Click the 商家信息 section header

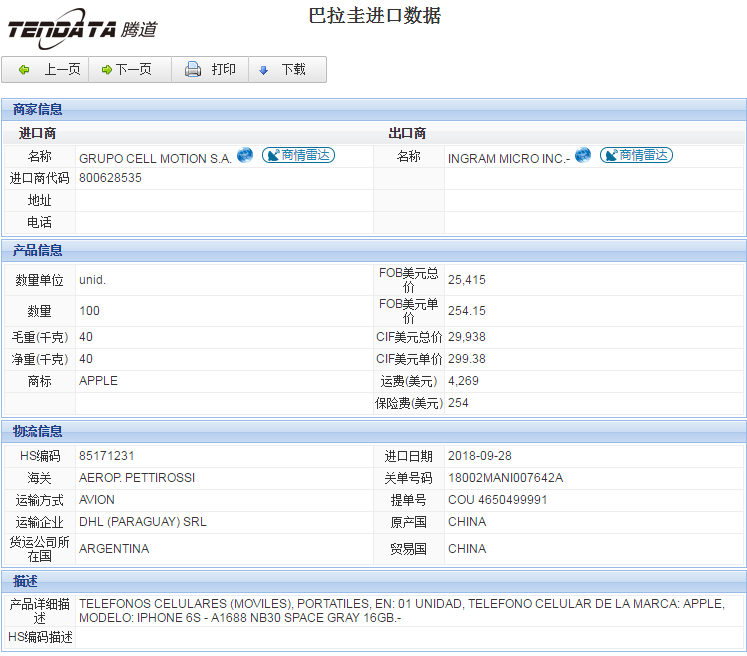pos(38,109)
